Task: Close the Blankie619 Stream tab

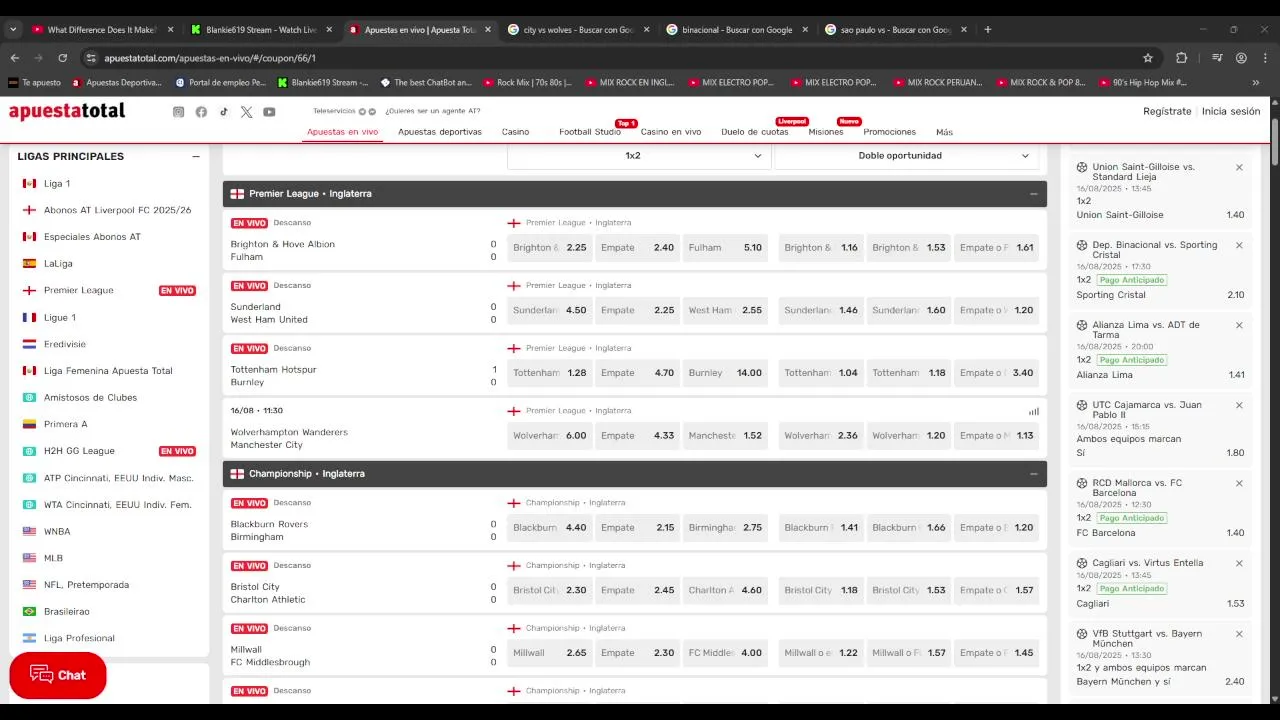Action: [329, 30]
